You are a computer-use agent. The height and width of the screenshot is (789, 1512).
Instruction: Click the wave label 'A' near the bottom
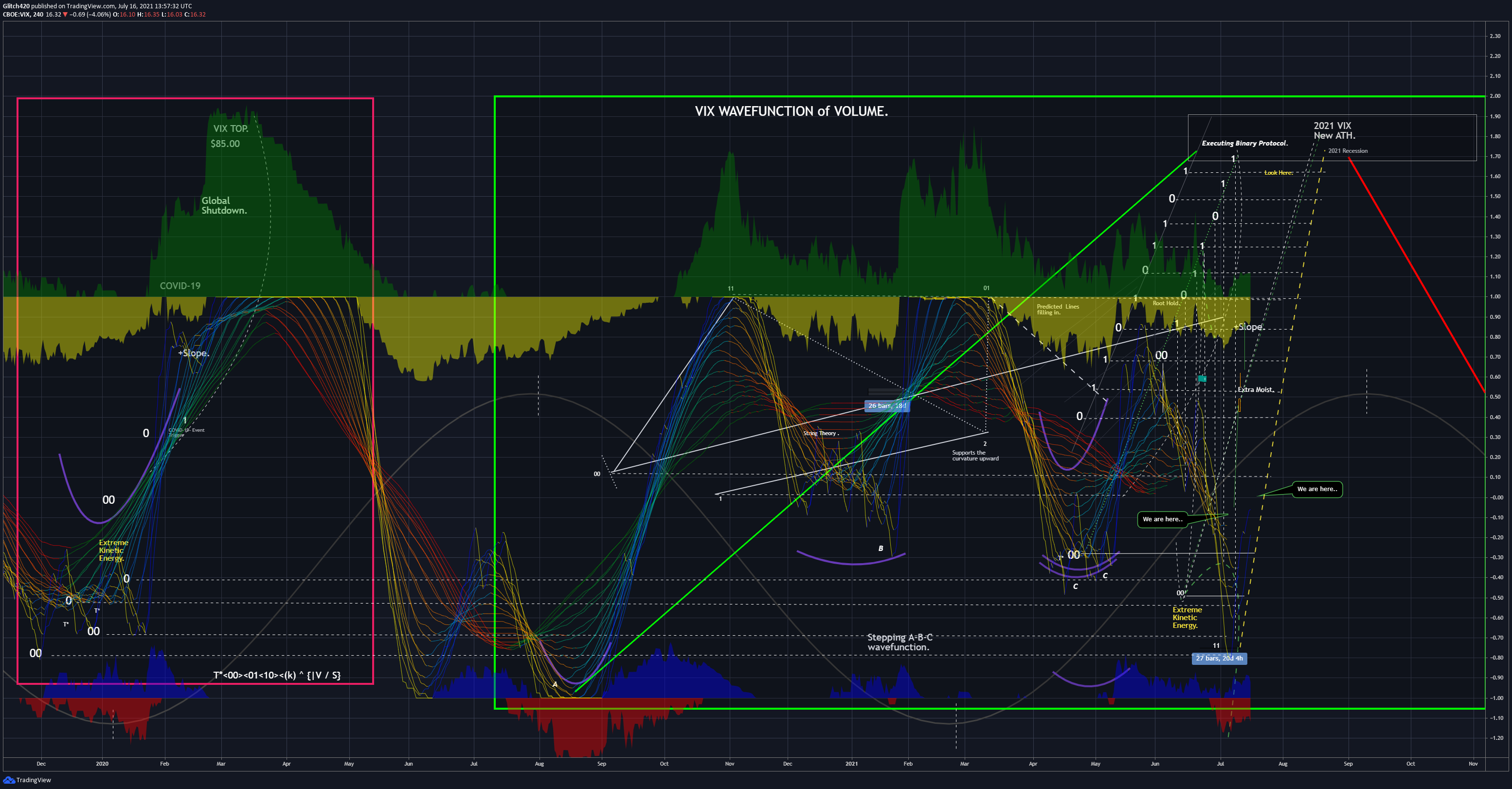(x=555, y=684)
